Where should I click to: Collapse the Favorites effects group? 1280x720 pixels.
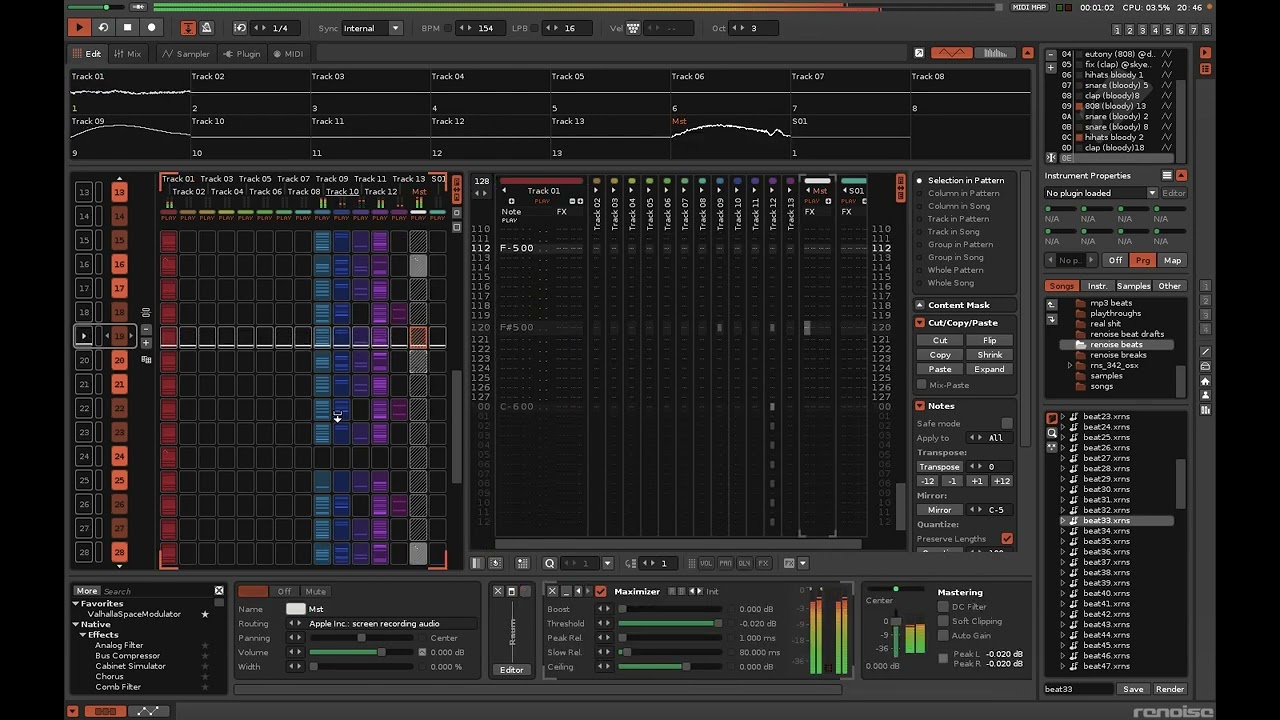coord(75,604)
